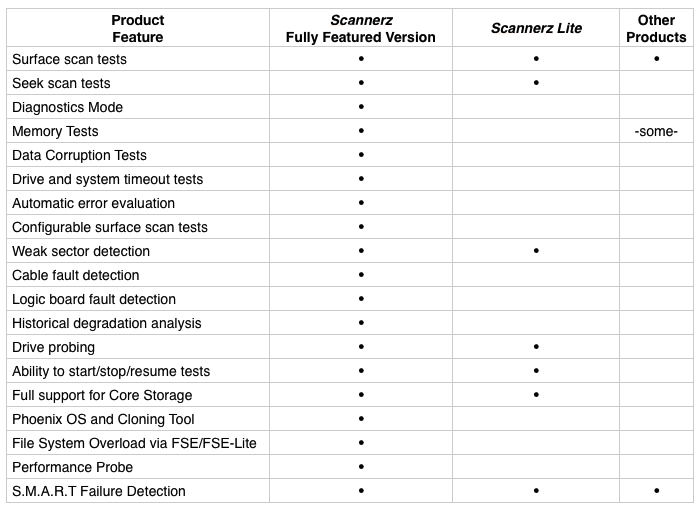Image resolution: width=700 pixels, height=510 pixels.
Task: Click the "Full support for Core Storage" label
Action: [102, 395]
